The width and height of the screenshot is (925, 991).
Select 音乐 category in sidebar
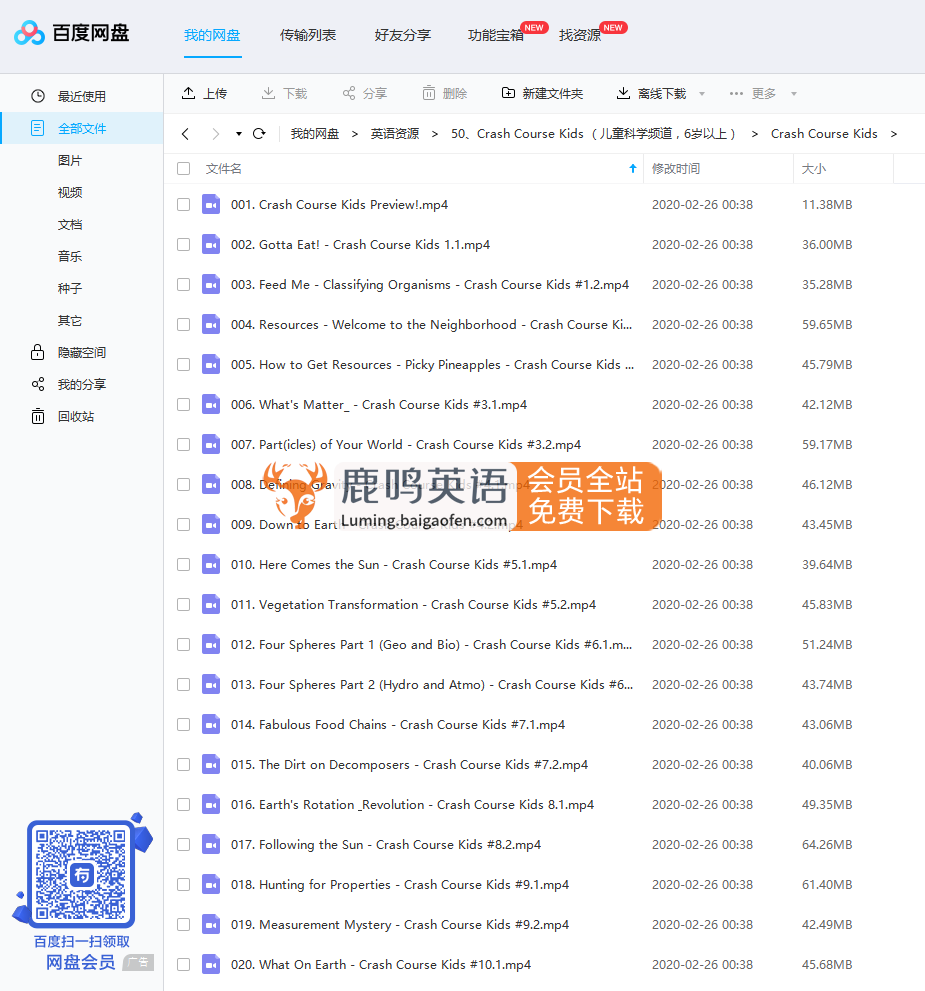click(x=70, y=256)
